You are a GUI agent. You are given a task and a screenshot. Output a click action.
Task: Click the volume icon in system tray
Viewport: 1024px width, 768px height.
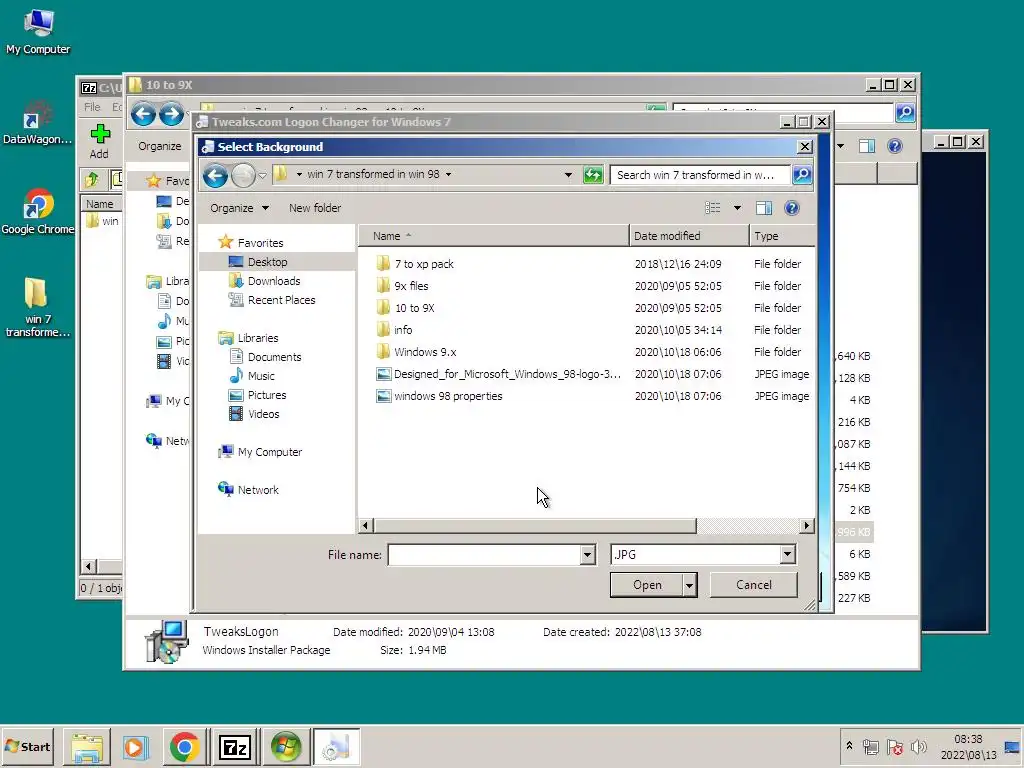[919, 747]
